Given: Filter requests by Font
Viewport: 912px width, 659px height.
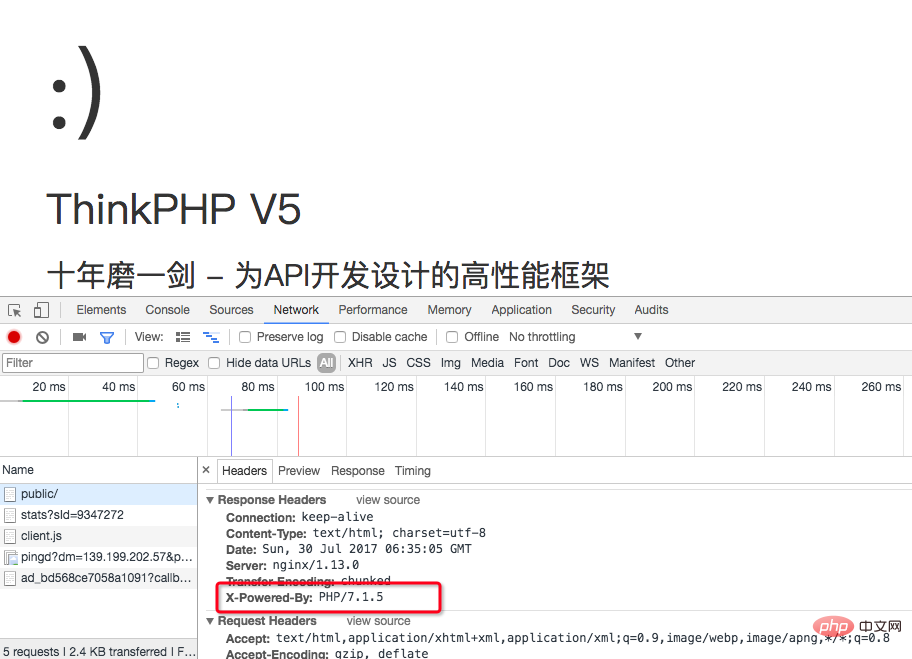Looking at the screenshot, I should tap(526, 363).
